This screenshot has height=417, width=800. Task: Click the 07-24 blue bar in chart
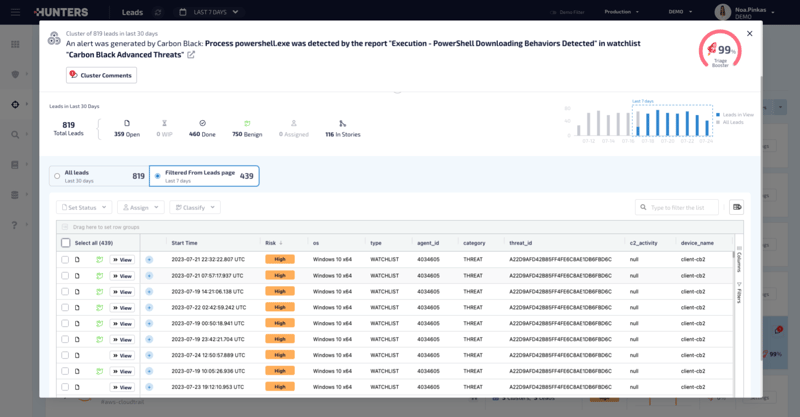pos(707,128)
